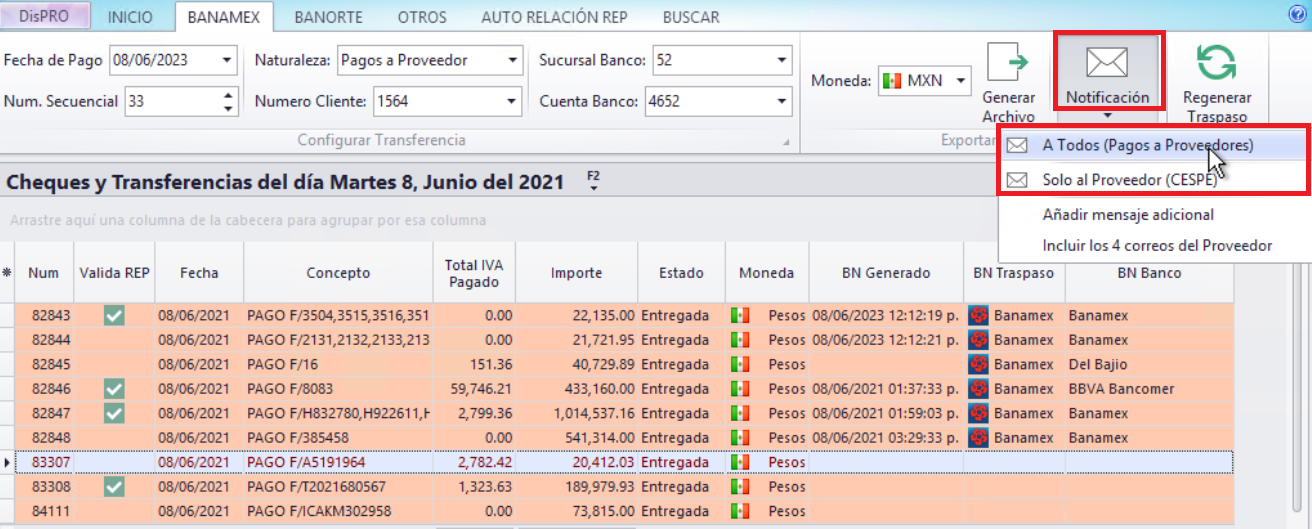The width and height of the screenshot is (1312, 529).
Task: Open the Moneda MXN currency dropdown
Action: (x=961, y=81)
